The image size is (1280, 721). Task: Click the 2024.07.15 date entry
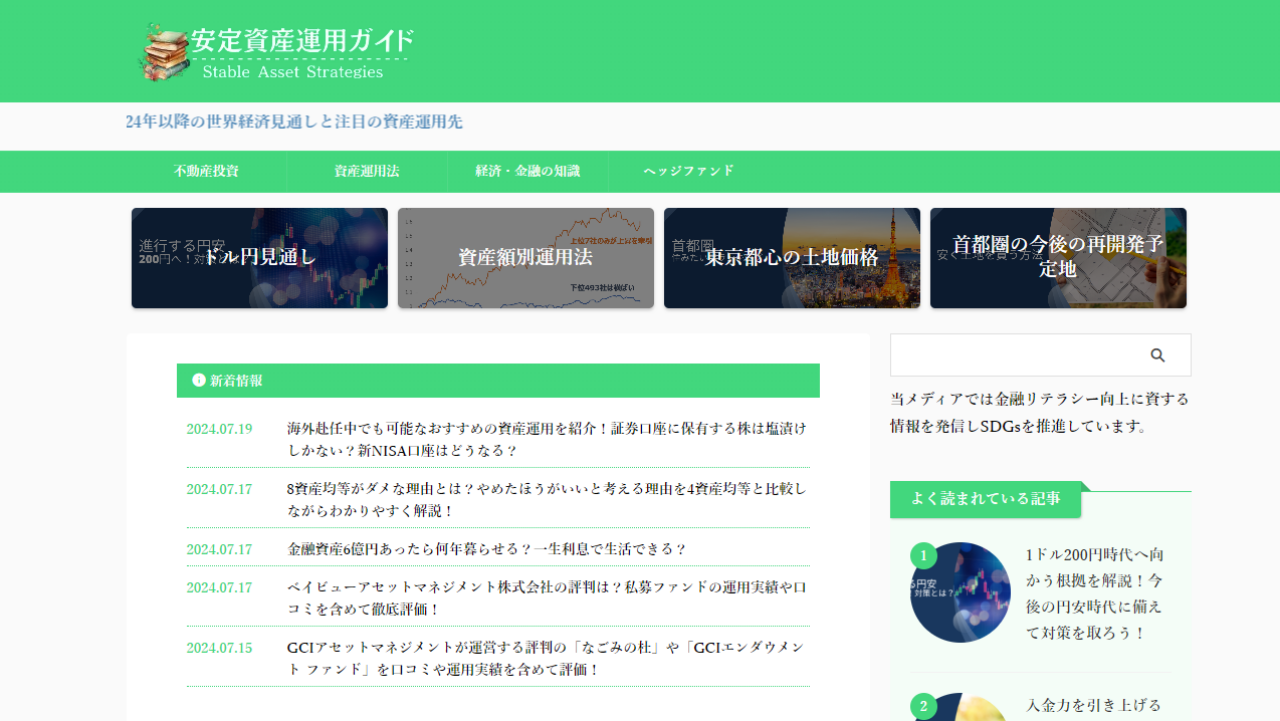point(219,648)
